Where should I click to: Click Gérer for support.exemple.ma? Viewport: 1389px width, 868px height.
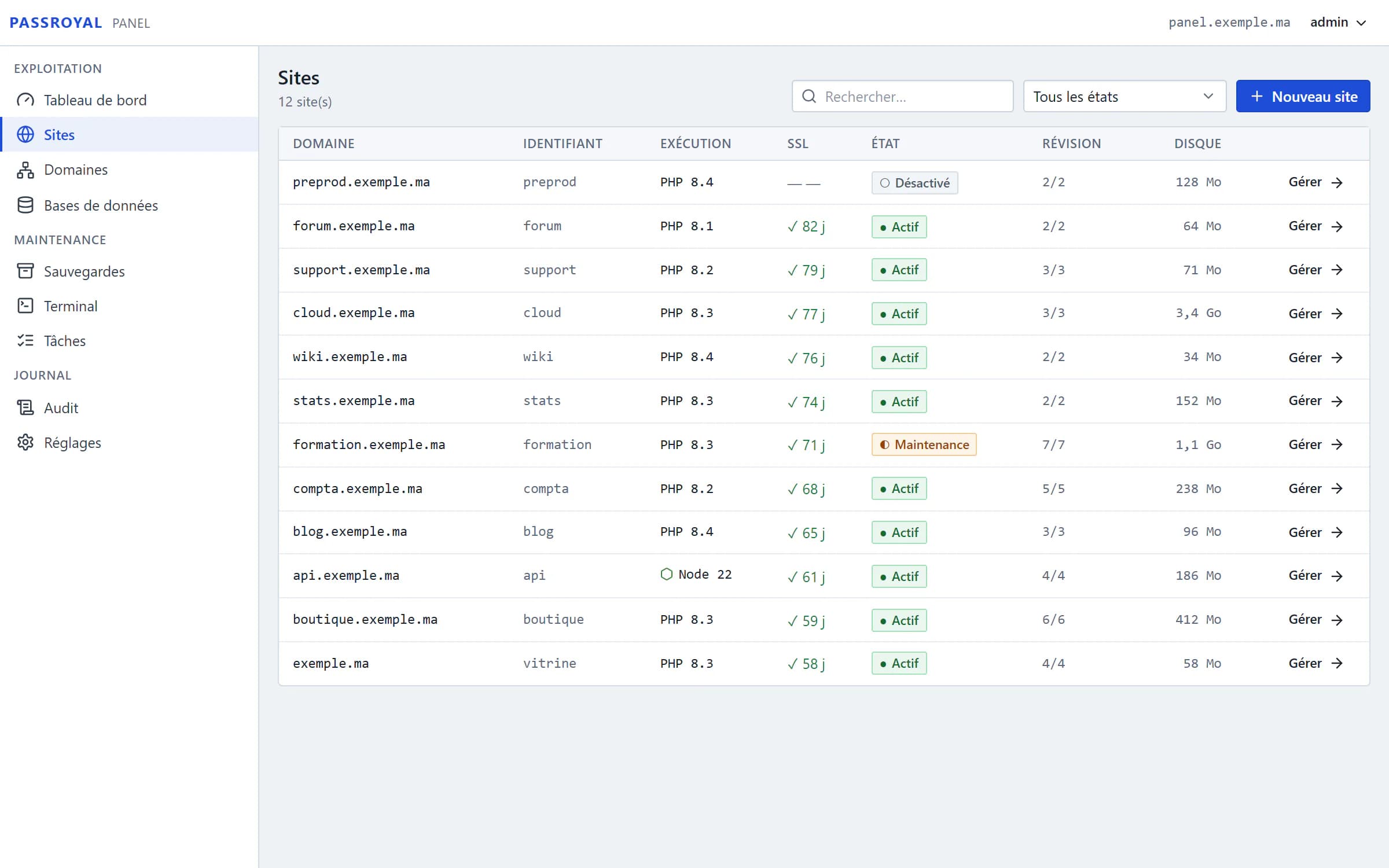tap(1315, 270)
